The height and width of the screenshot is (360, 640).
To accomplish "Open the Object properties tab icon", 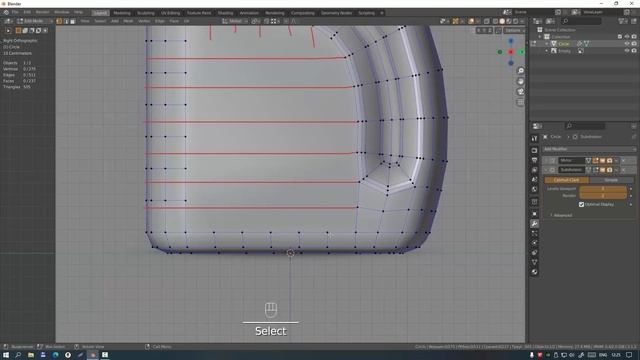I will (x=534, y=214).
